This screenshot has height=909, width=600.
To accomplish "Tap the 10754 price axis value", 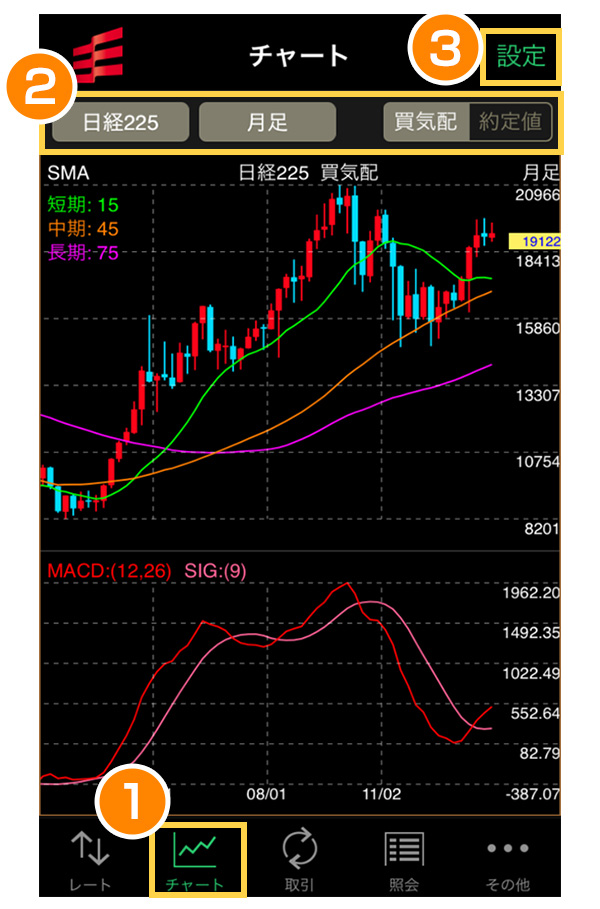I will [x=537, y=462].
